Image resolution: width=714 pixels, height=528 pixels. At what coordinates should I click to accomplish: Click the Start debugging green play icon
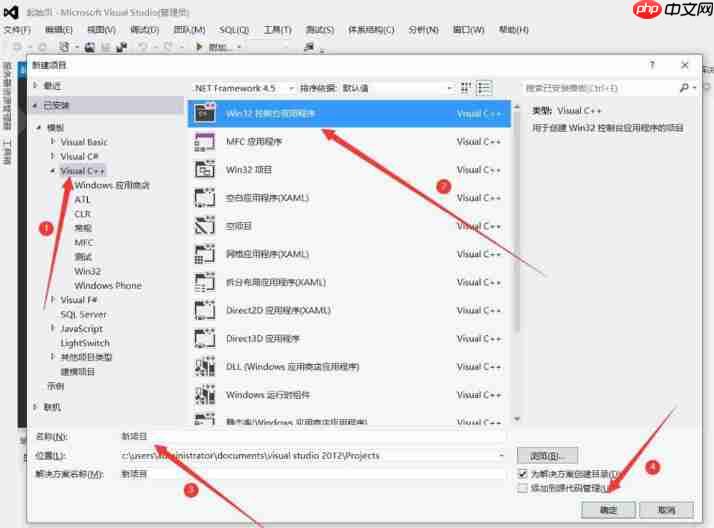click(199, 46)
